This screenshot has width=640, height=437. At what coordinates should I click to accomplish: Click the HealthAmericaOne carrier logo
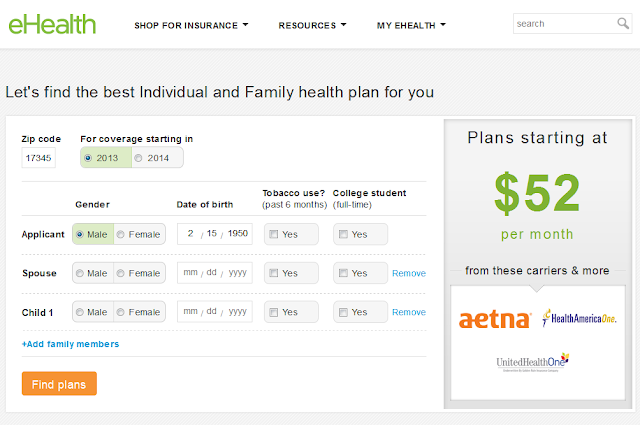(x=579, y=318)
